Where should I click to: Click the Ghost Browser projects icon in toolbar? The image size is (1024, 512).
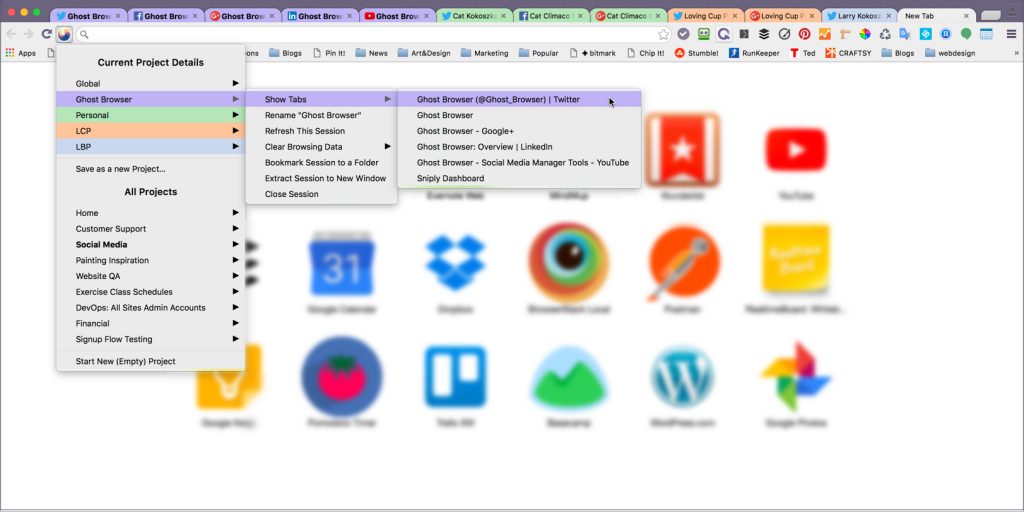point(64,34)
